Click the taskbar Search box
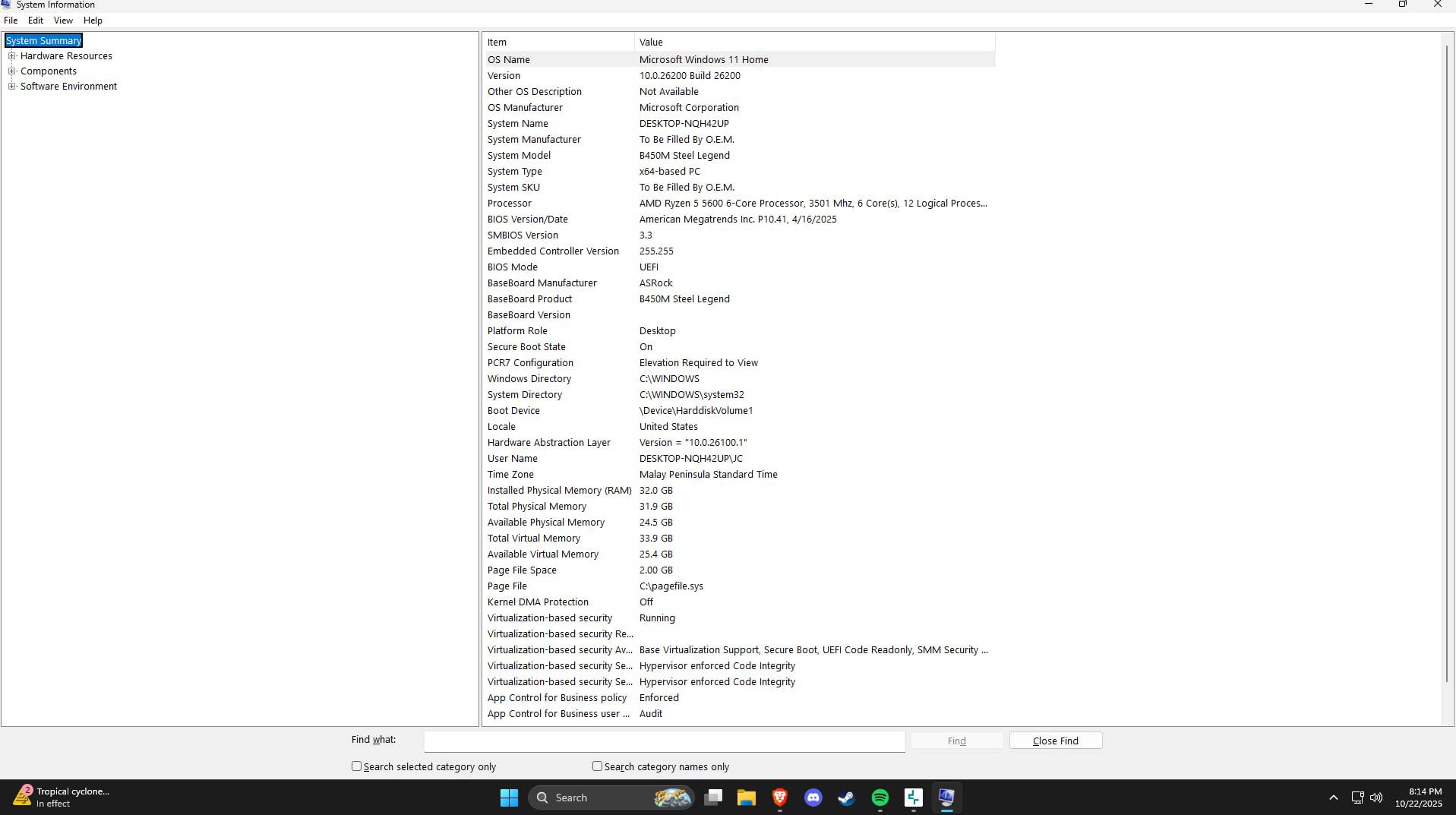The width and height of the screenshot is (1456, 815). 611,798
